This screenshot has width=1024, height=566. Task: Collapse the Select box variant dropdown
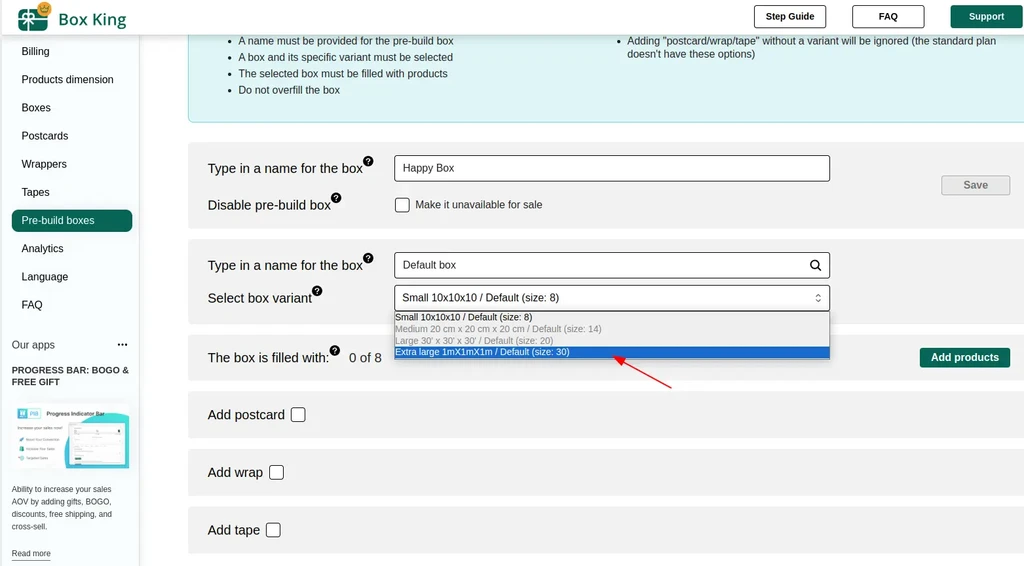612,298
